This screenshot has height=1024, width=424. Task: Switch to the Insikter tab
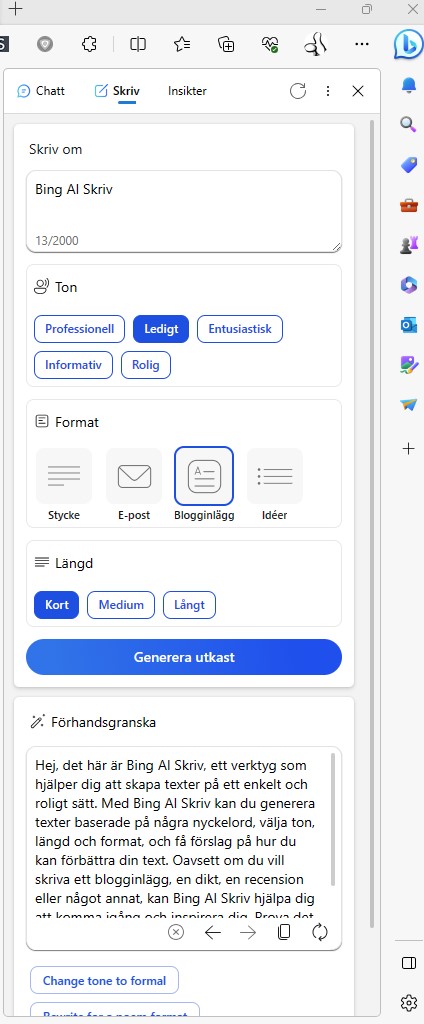click(x=187, y=91)
